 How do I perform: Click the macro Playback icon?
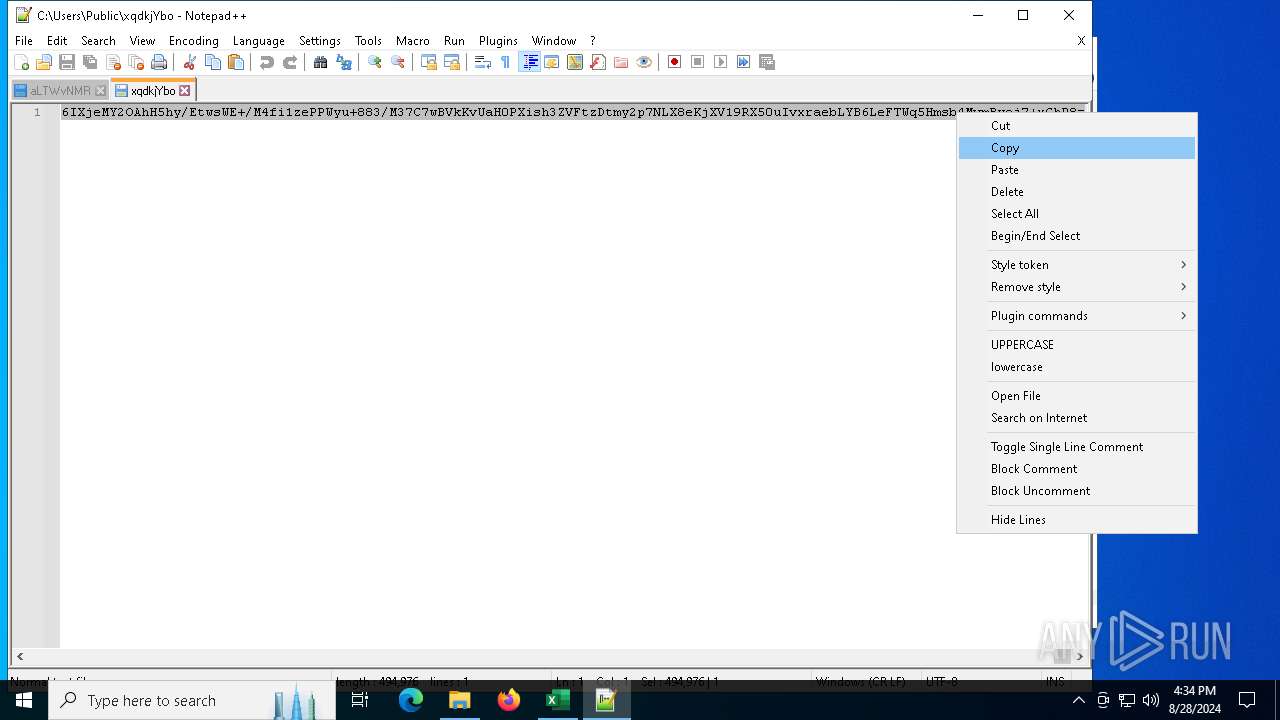pos(720,62)
